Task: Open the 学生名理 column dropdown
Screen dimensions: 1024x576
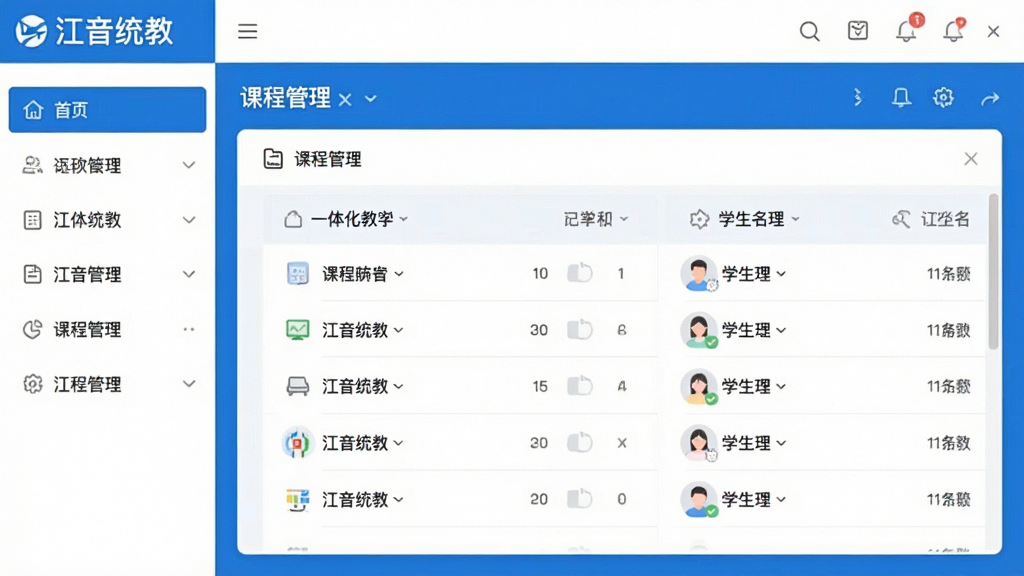Action: pyautogui.click(x=795, y=219)
